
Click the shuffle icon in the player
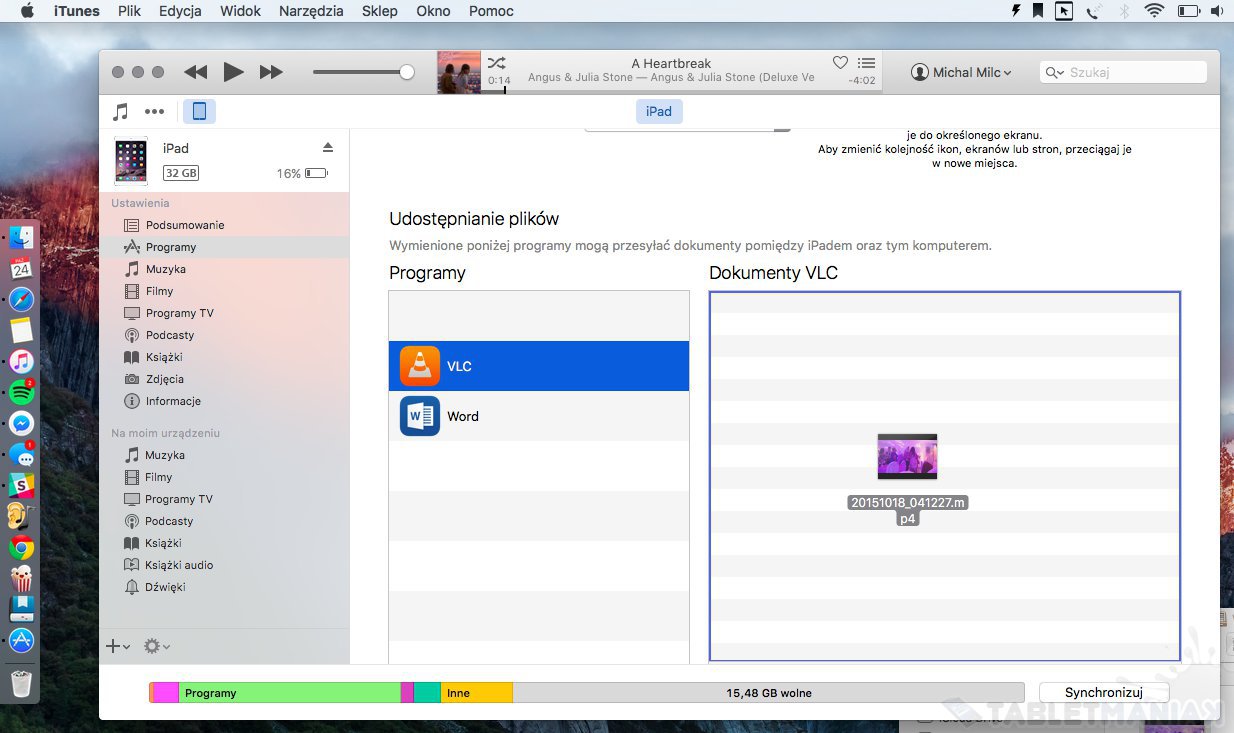pos(496,63)
